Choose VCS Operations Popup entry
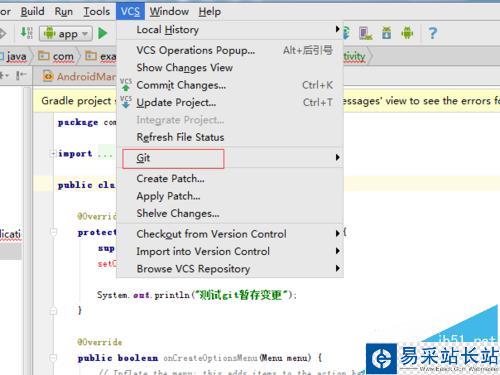The height and width of the screenshot is (375, 500). coord(230,50)
